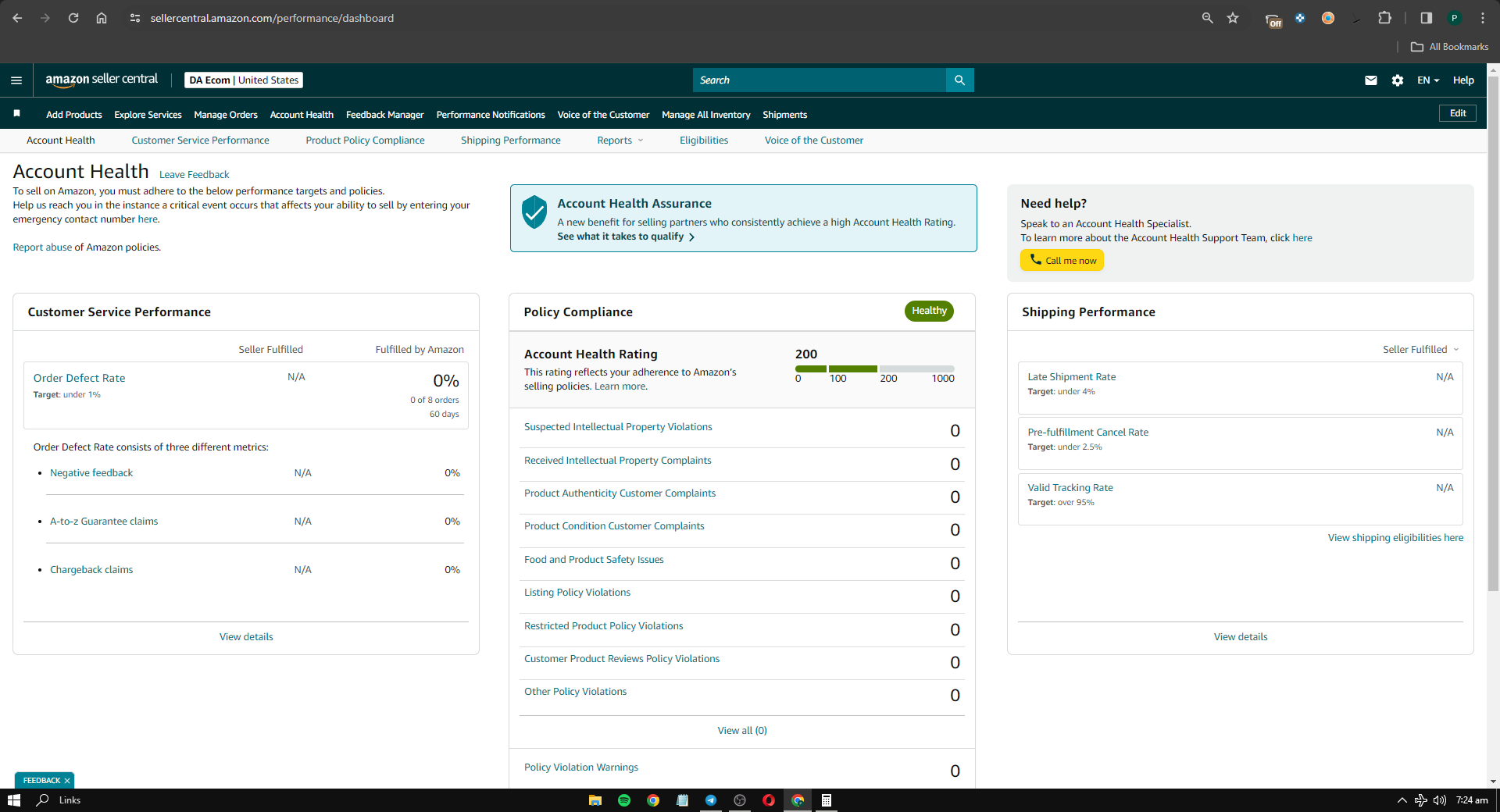Click the Account Health Assurance shield icon

point(534,212)
